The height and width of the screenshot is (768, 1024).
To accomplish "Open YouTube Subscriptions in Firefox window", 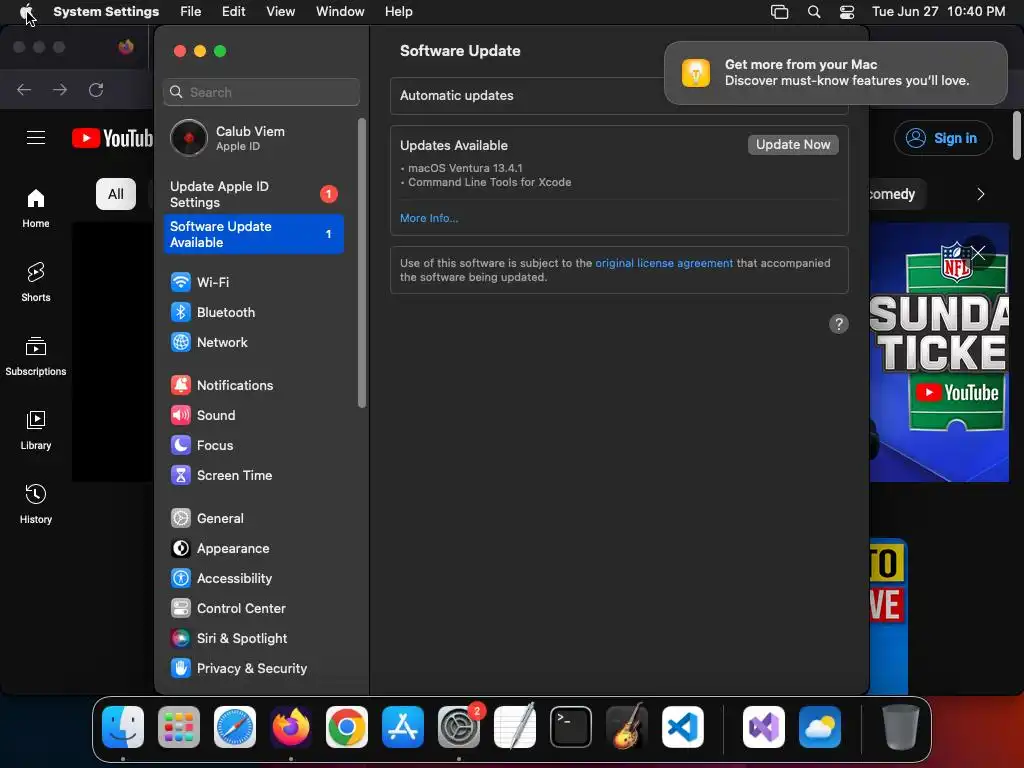I will (36, 357).
